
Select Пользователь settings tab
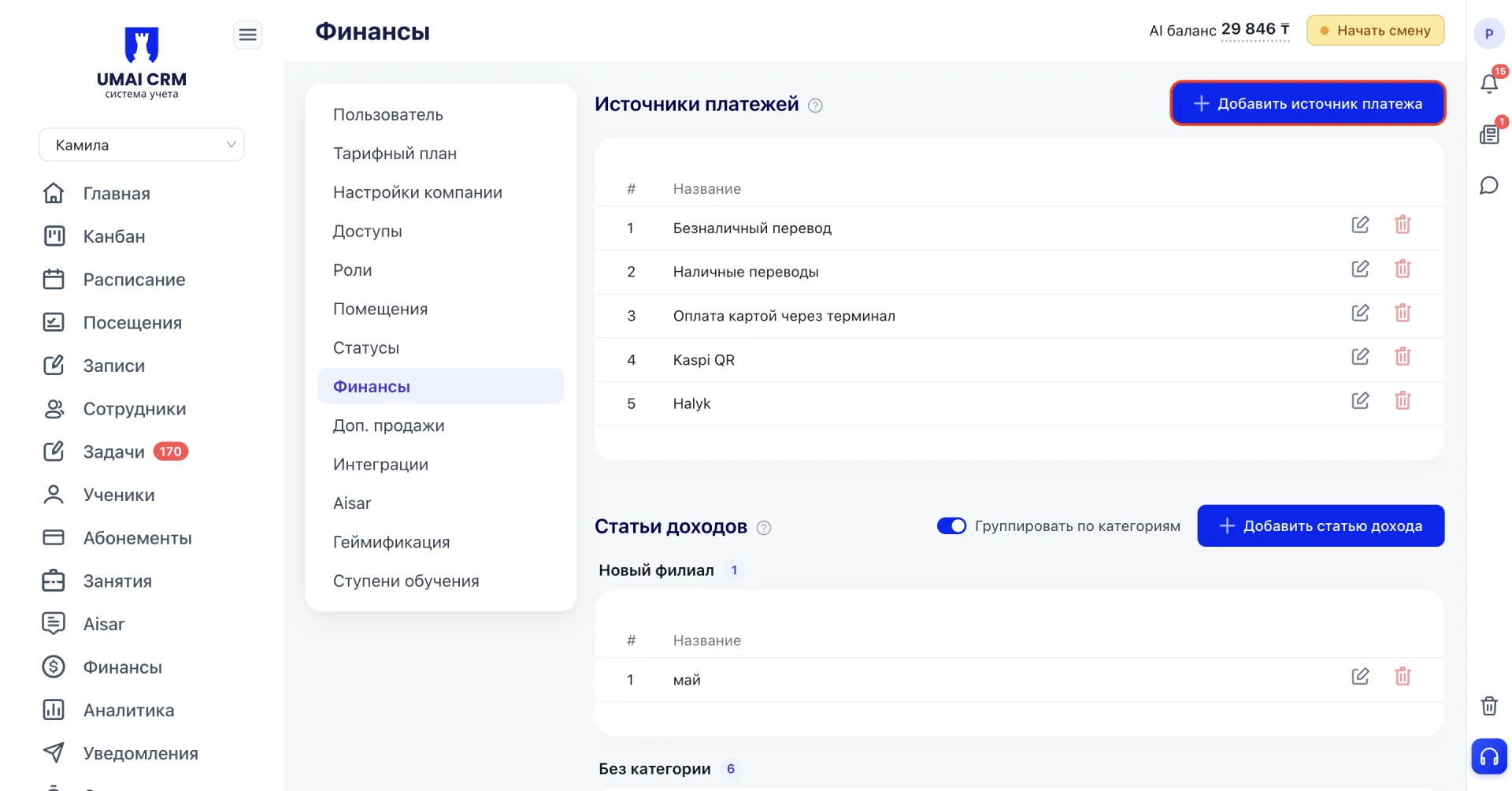(x=441, y=114)
